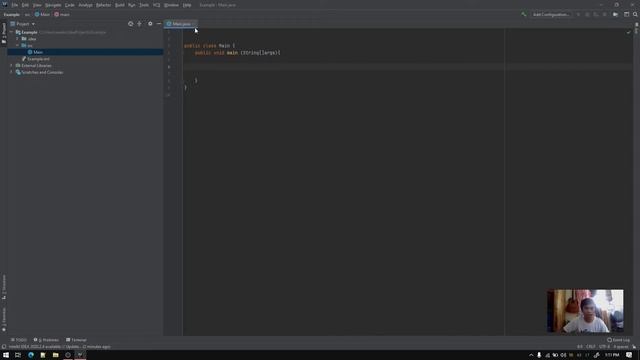The height and width of the screenshot is (360, 640).
Task: Click the IntelliJ IDEA update notification text
Action: (60, 347)
